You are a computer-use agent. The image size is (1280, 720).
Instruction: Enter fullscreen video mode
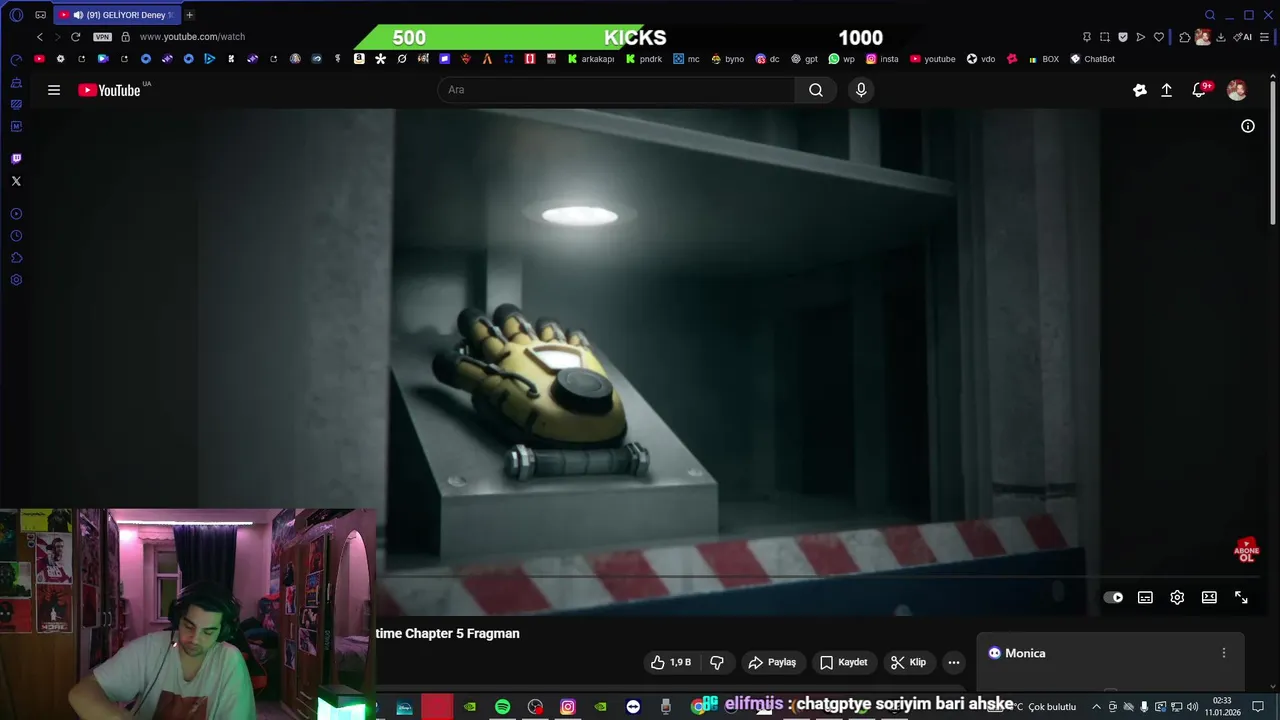click(1241, 597)
